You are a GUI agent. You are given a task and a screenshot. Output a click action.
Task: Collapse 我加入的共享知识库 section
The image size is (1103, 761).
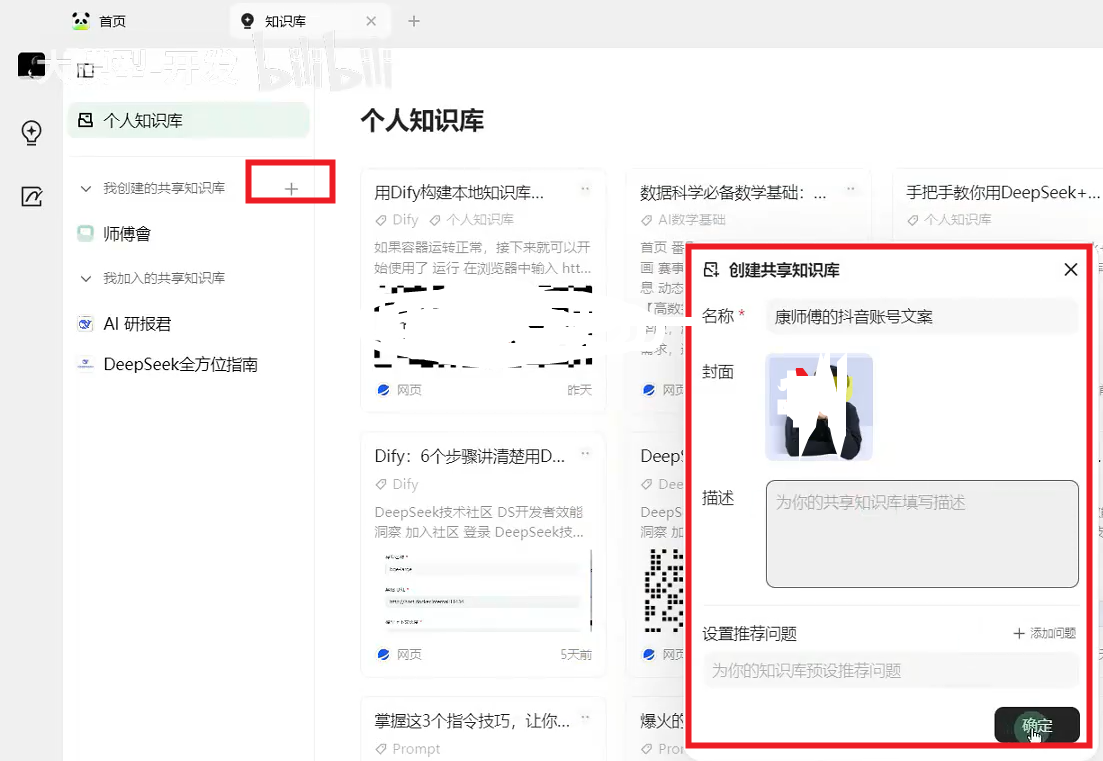[x=86, y=279]
